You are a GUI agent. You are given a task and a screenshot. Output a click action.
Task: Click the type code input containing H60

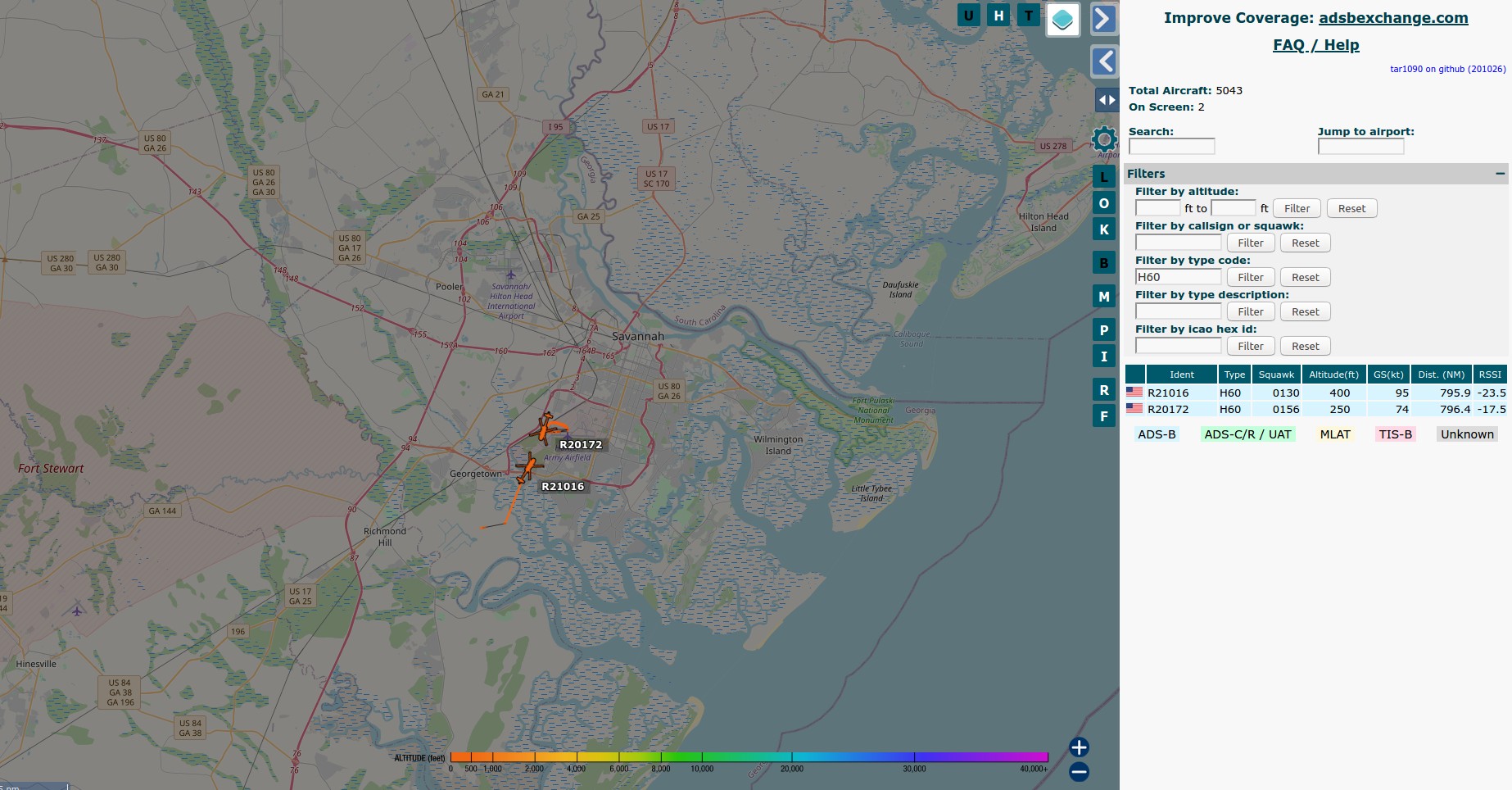point(1178,277)
